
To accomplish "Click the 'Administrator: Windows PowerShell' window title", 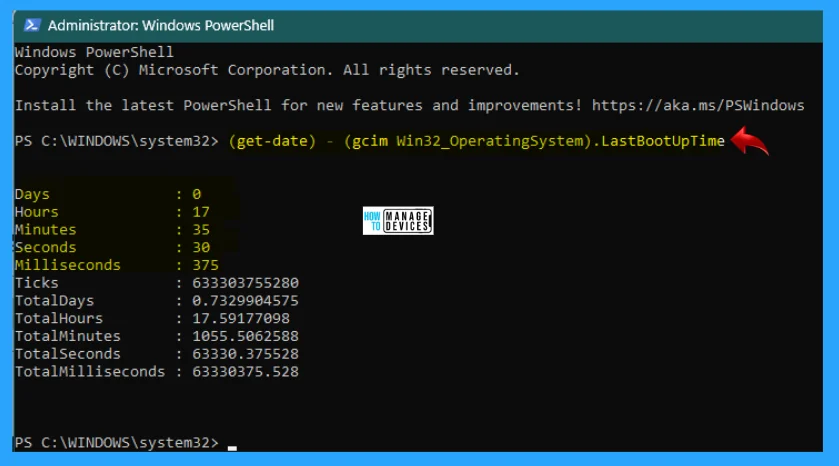I will [161, 25].
